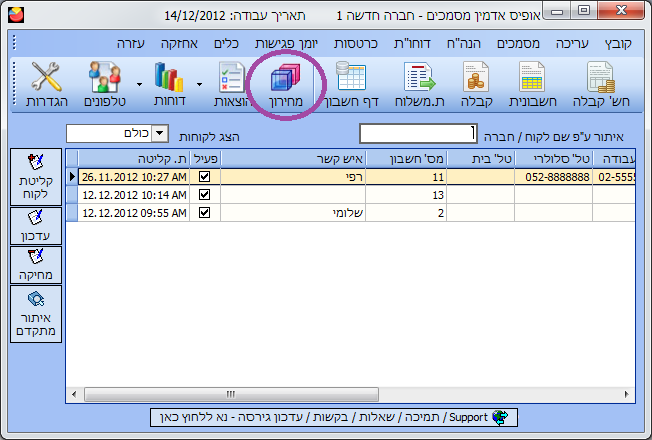The image size is (652, 440).
Task: Click the קליטת לקוח add customer button
Action: [36, 177]
